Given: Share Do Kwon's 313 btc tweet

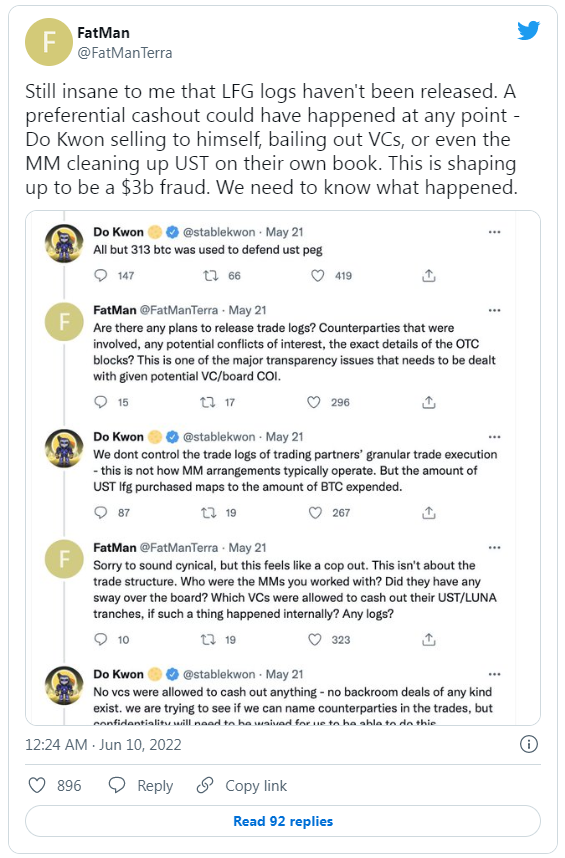Looking at the screenshot, I should coord(429,275).
